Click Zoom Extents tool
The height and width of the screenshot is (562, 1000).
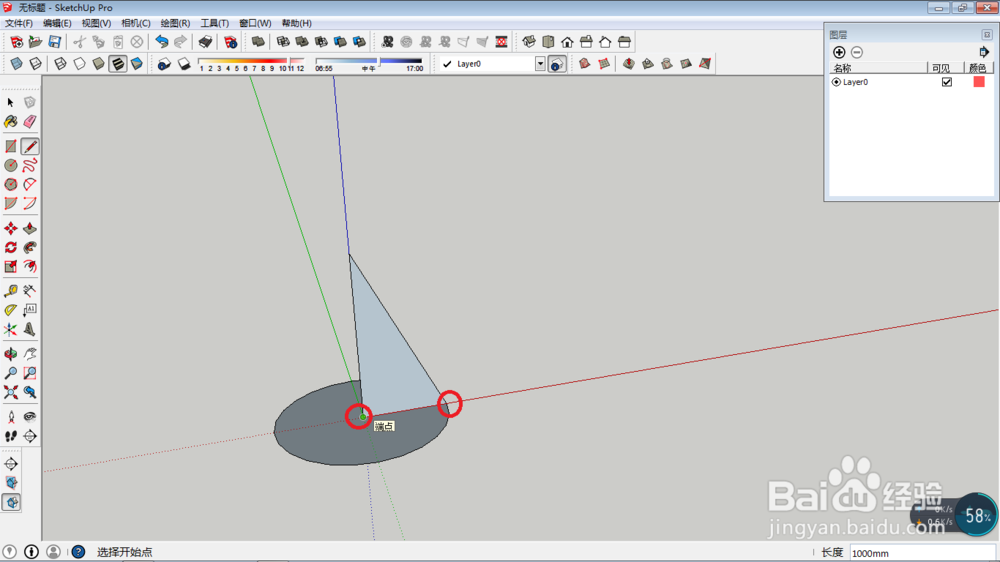(x=10, y=392)
